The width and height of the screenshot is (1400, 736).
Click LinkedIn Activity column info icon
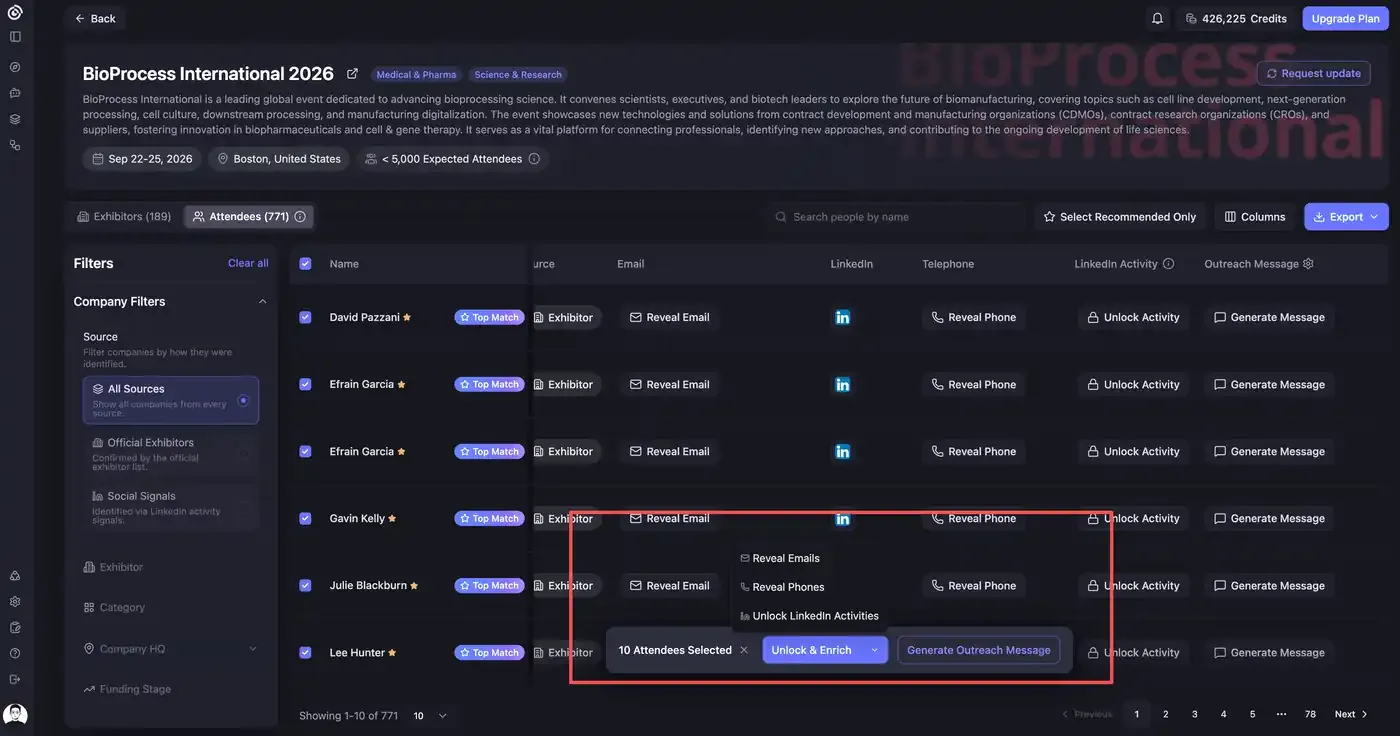1169,264
